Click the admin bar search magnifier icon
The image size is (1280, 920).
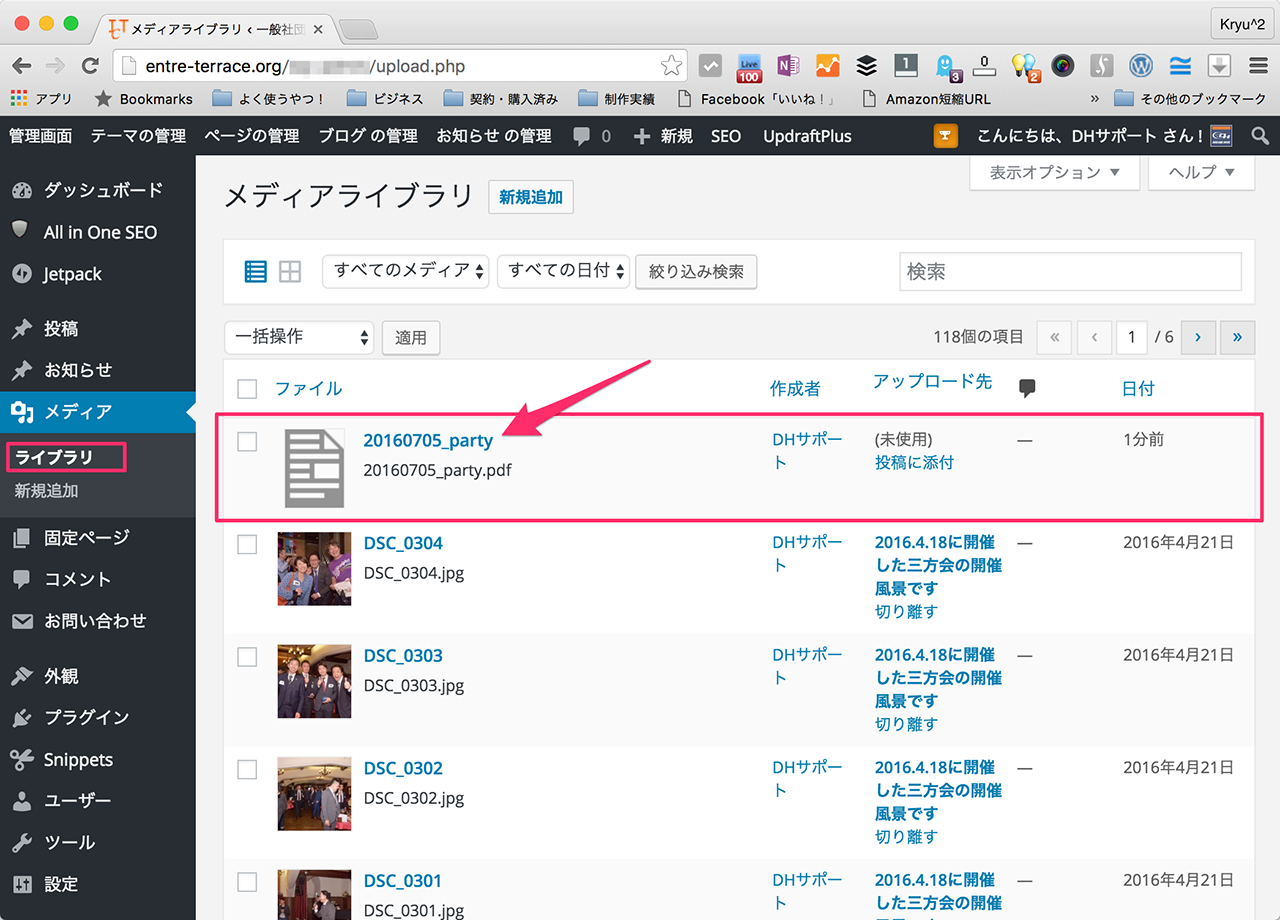tap(1260, 135)
